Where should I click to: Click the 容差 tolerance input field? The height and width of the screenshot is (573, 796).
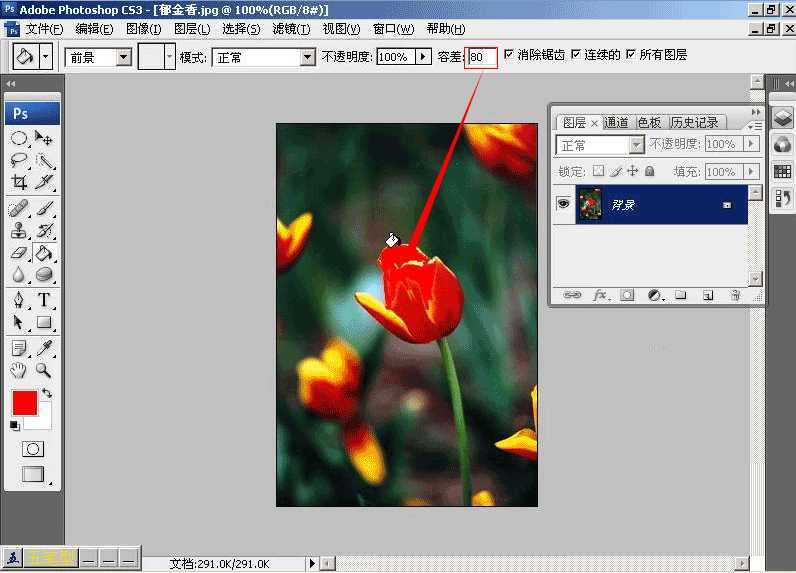point(482,57)
